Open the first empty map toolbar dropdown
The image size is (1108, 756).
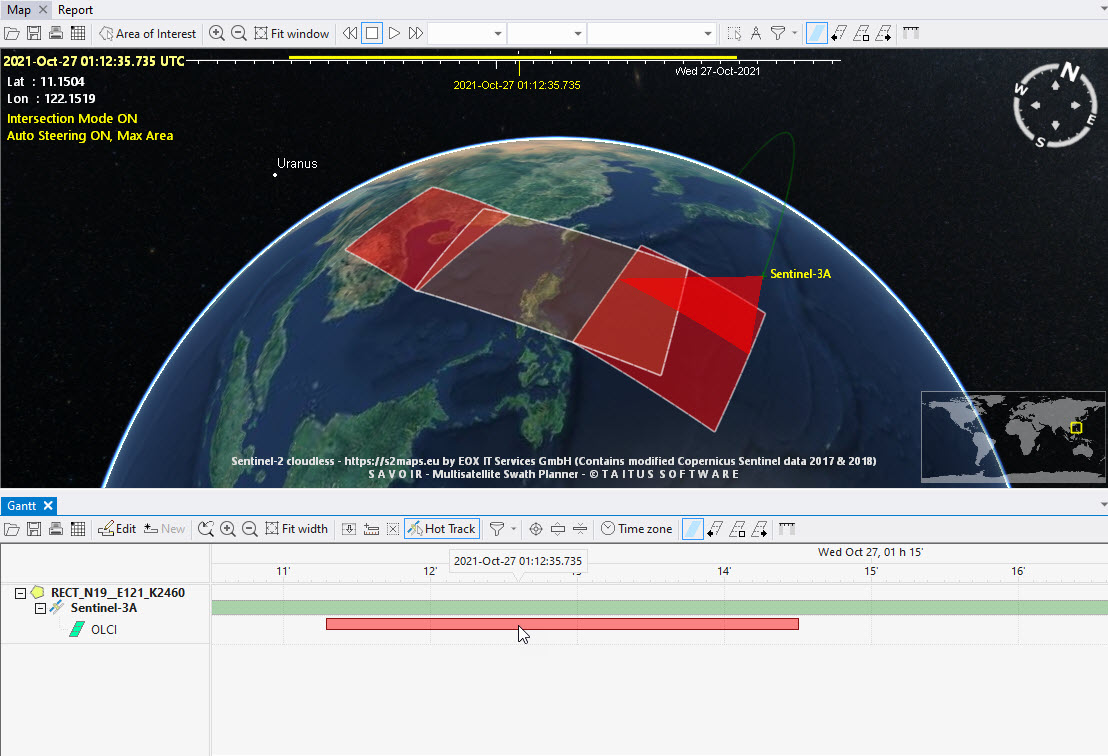click(x=466, y=33)
